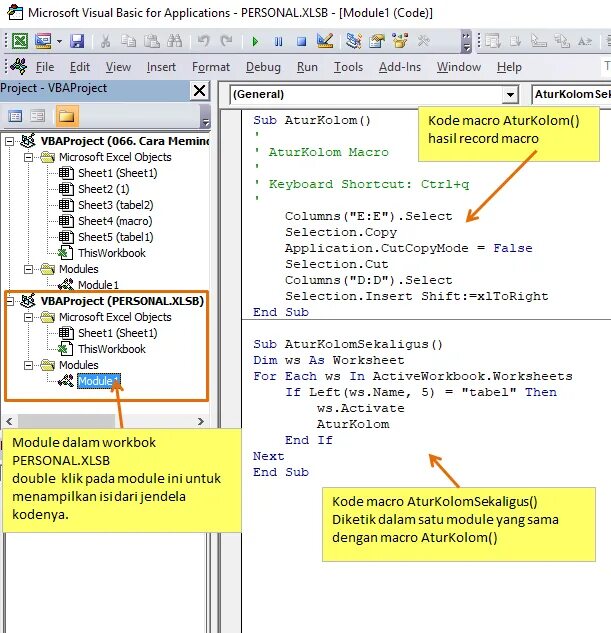
Task: Open the Debug menu
Action: coord(263,67)
